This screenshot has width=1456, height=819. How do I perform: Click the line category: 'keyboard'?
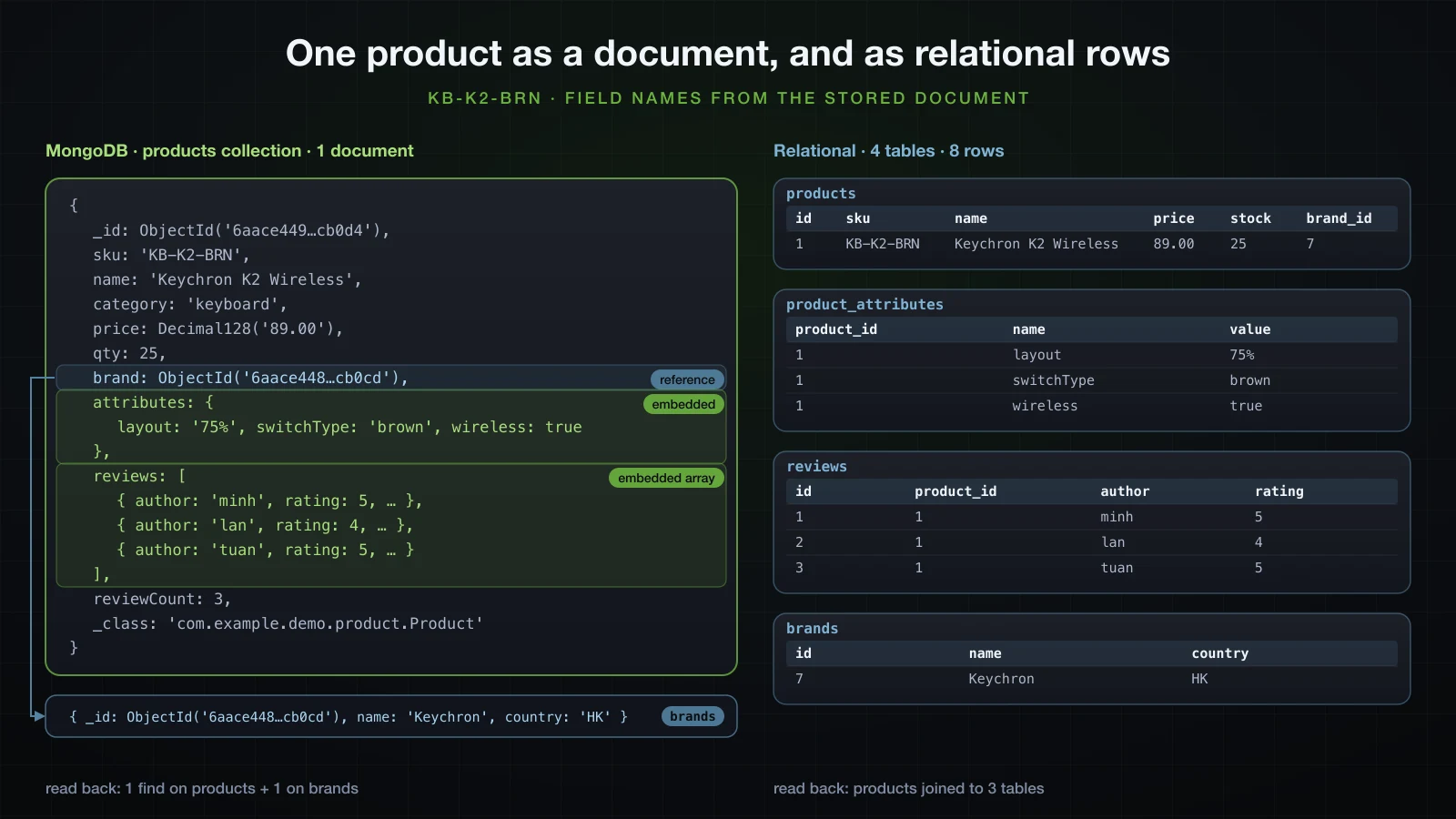pyautogui.click(x=189, y=304)
